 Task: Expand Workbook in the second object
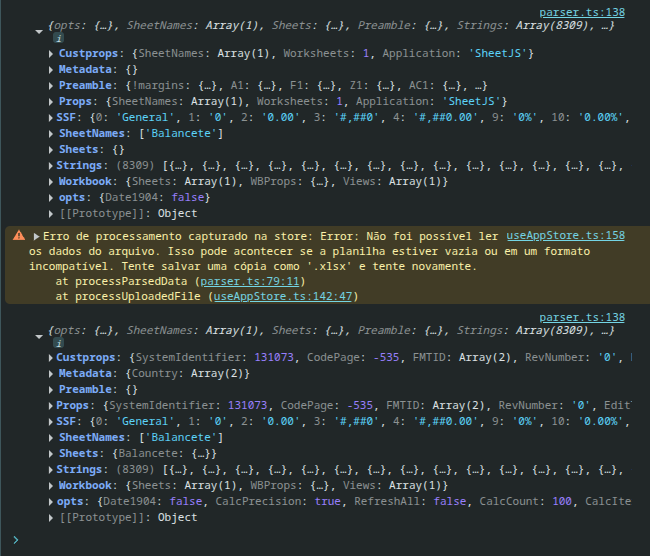(x=51, y=486)
